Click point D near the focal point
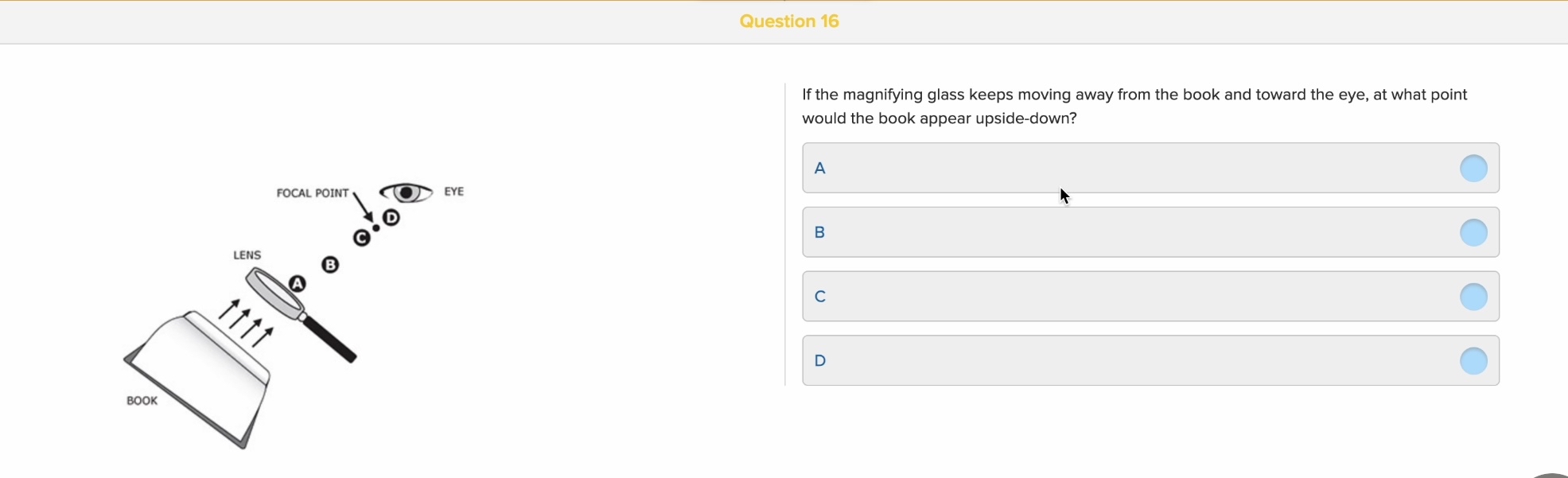 click(x=391, y=219)
